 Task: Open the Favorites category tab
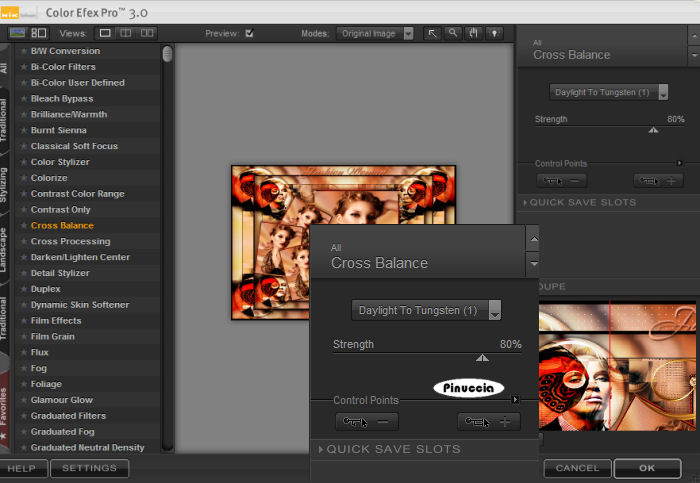[x=4, y=413]
